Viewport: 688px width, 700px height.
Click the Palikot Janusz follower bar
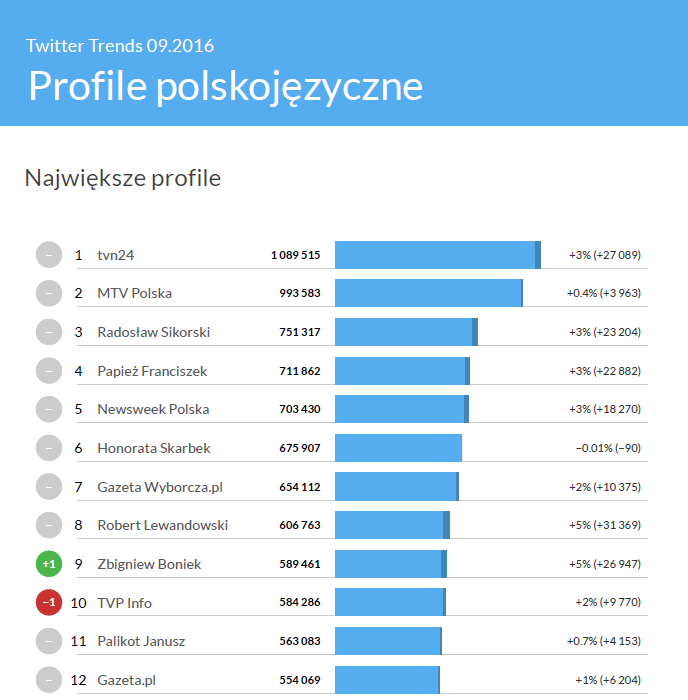(388, 641)
